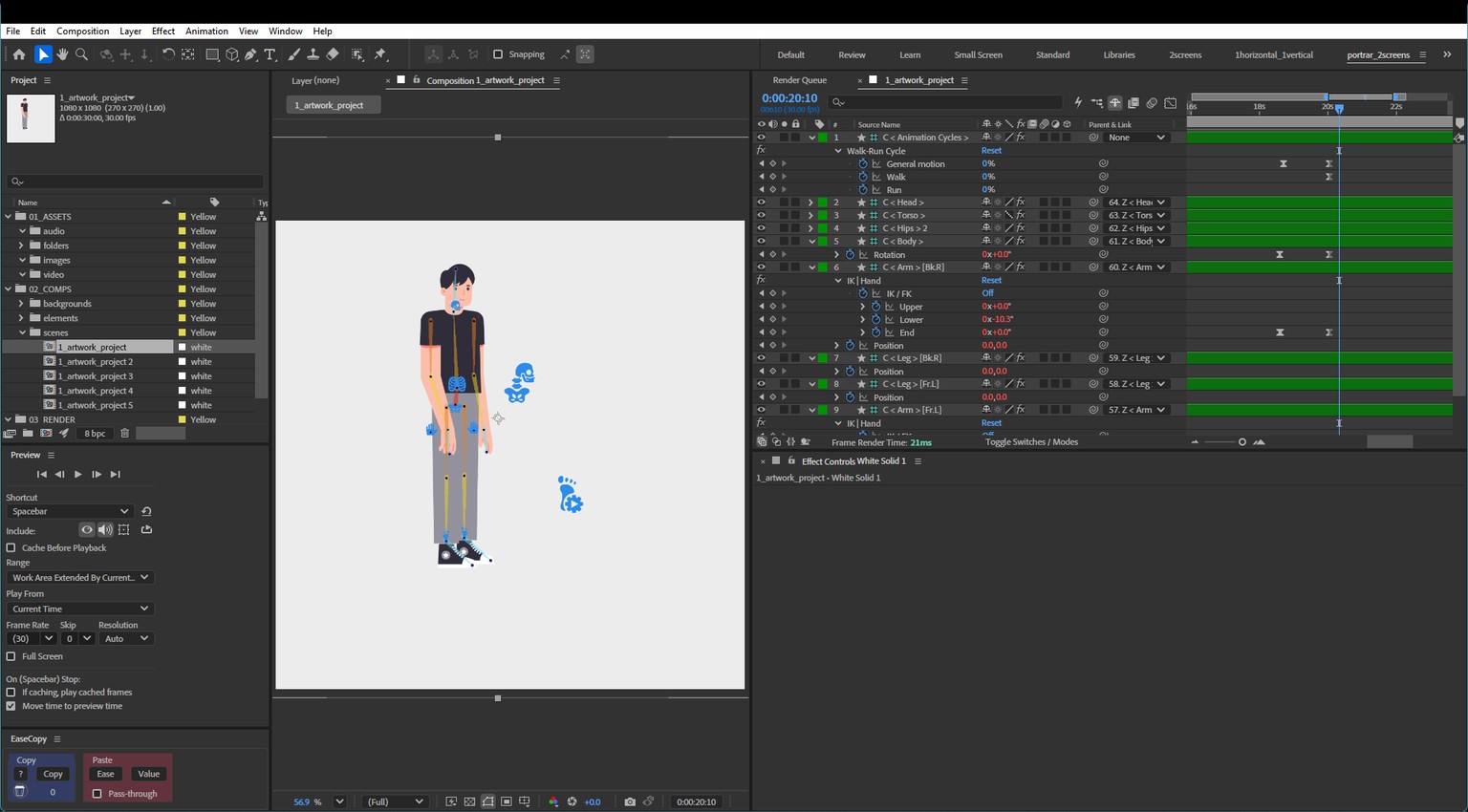
Task: Hide the C < Head > layer
Action: pyautogui.click(x=761, y=203)
